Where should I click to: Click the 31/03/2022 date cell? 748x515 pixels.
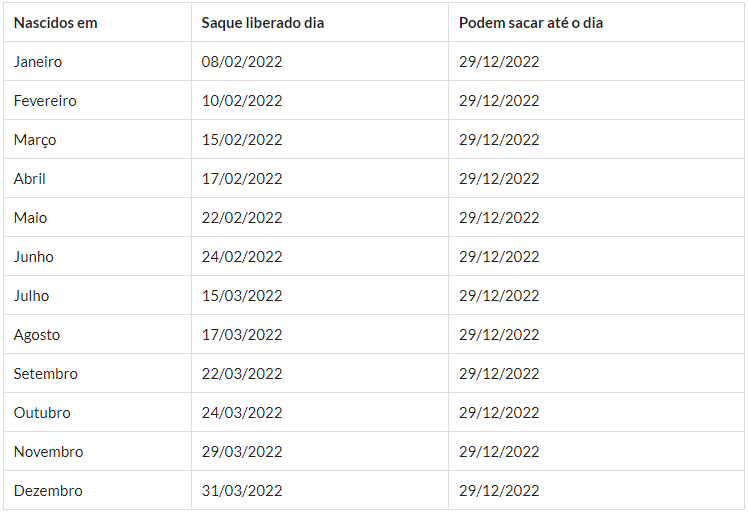[242, 491]
